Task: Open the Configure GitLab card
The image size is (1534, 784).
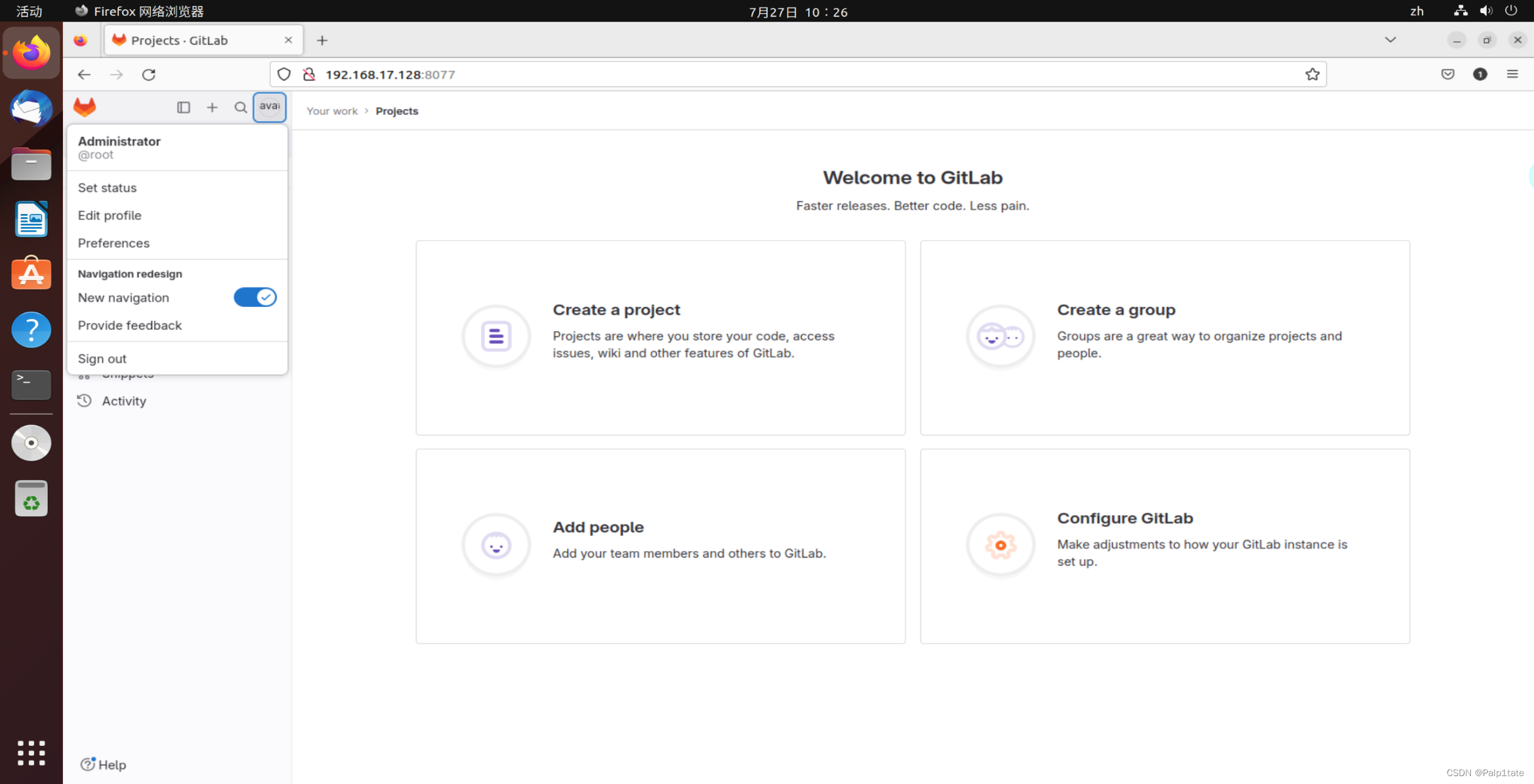Action: point(1165,547)
